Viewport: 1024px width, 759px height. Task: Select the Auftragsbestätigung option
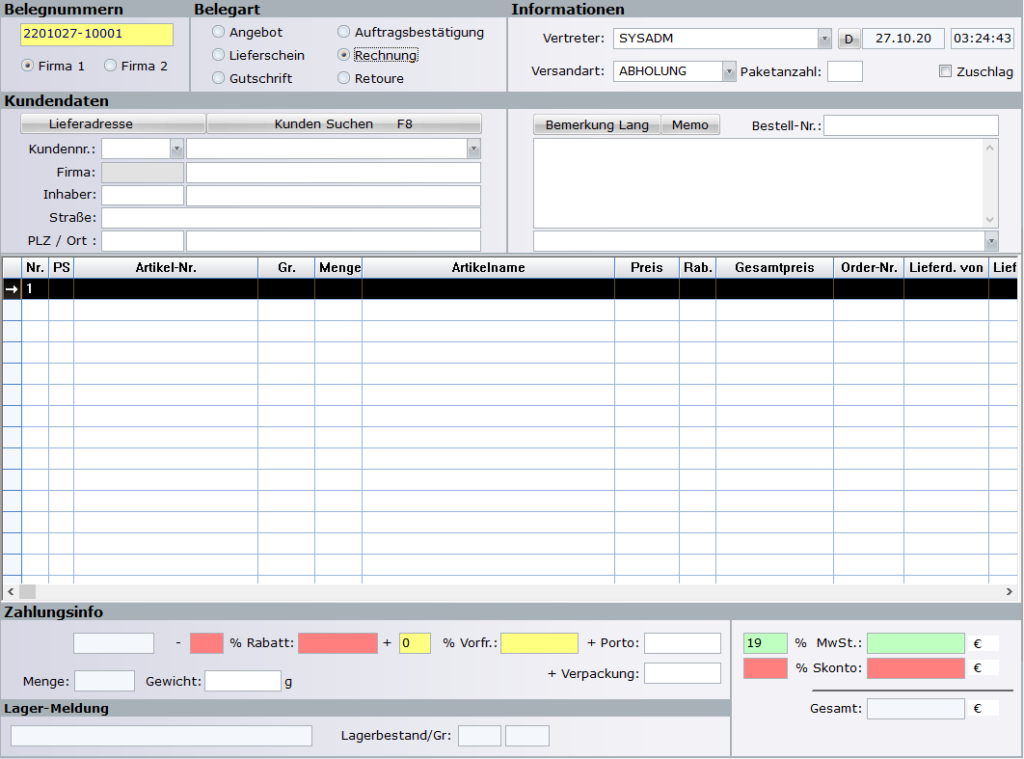344,32
